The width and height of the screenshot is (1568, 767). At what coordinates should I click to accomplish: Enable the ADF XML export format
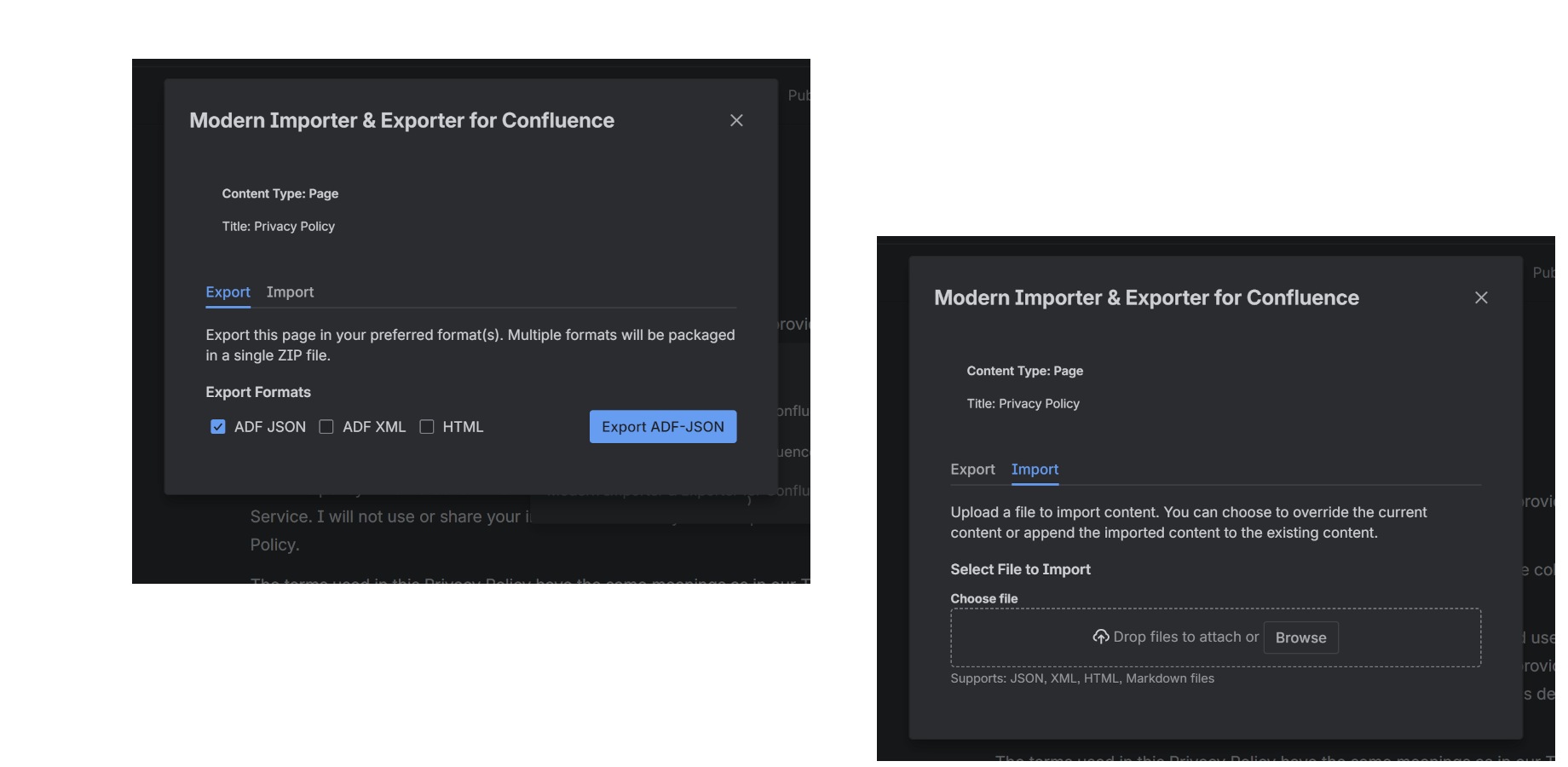point(326,426)
